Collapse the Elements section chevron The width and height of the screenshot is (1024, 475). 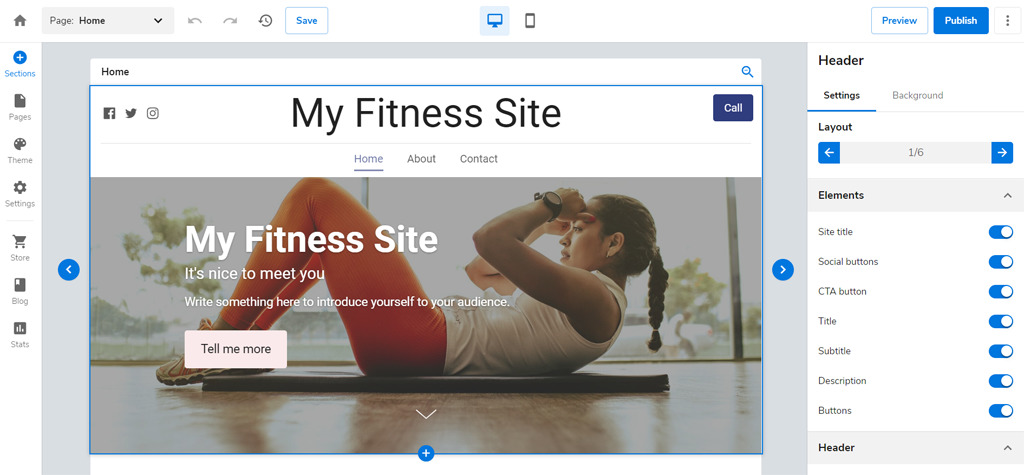click(1006, 195)
